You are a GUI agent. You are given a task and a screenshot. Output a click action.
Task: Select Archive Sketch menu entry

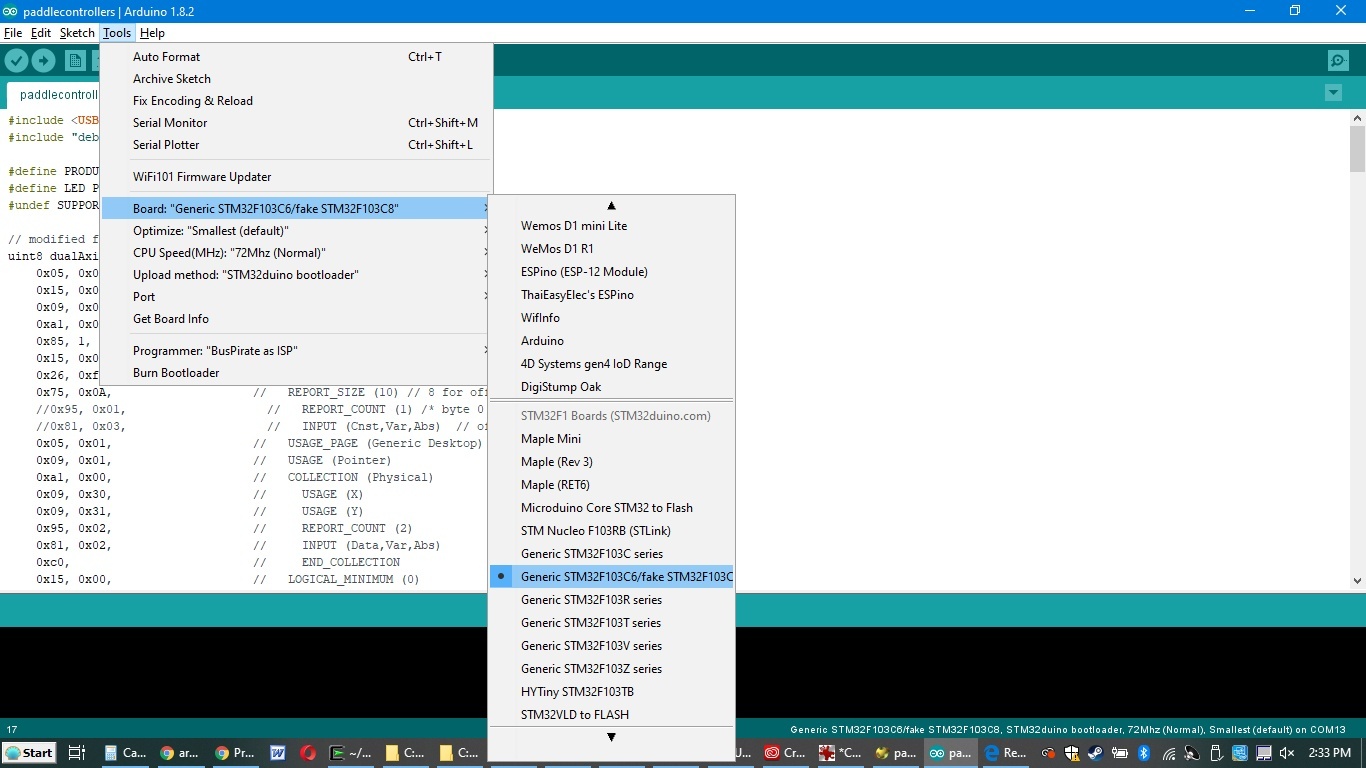coord(297,79)
